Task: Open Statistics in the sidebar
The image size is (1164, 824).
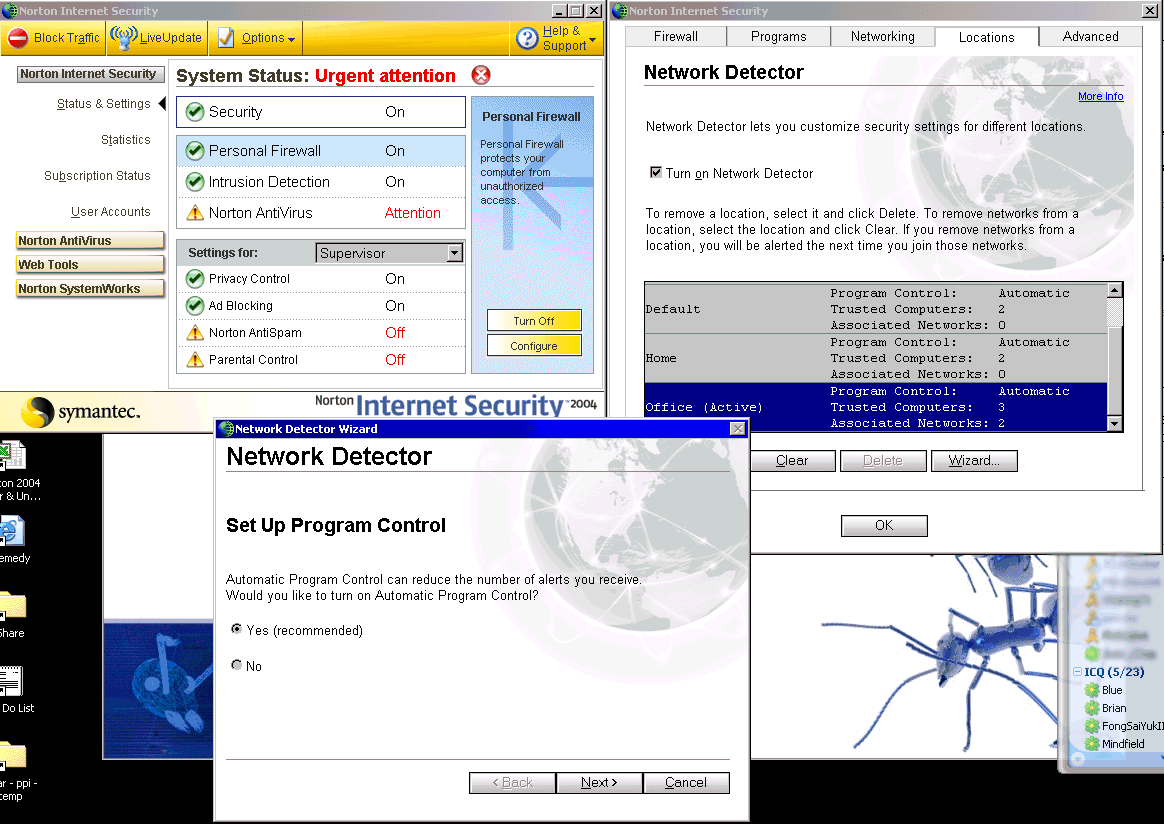Action: pyautogui.click(x=125, y=140)
